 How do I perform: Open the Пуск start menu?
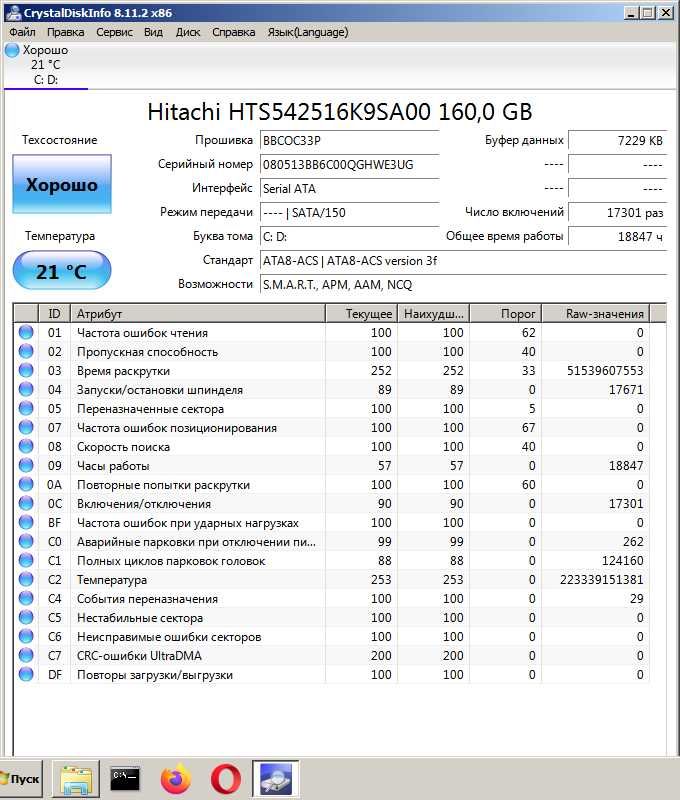tap(21, 779)
